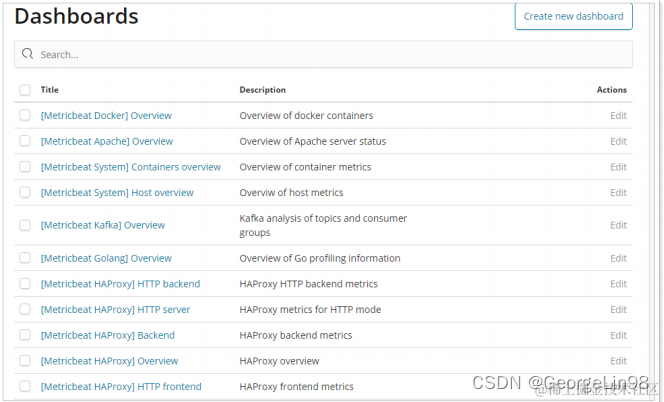Click Edit for HAProxy HTTP server row
The image size is (664, 402).
point(618,310)
